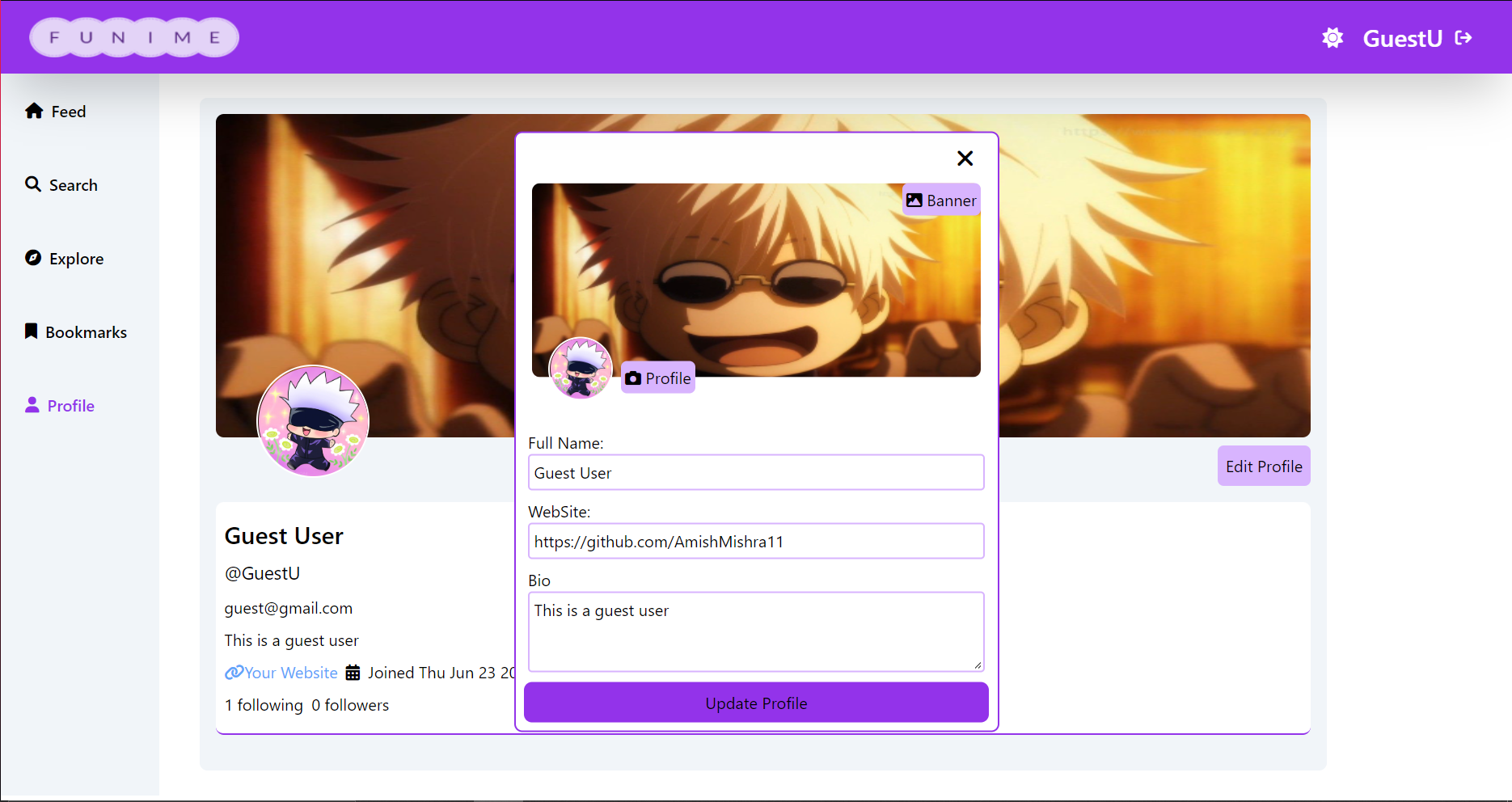The width and height of the screenshot is (1512, 802).
Task: Click the '1 following' count
Action: [x=264, y=704]
